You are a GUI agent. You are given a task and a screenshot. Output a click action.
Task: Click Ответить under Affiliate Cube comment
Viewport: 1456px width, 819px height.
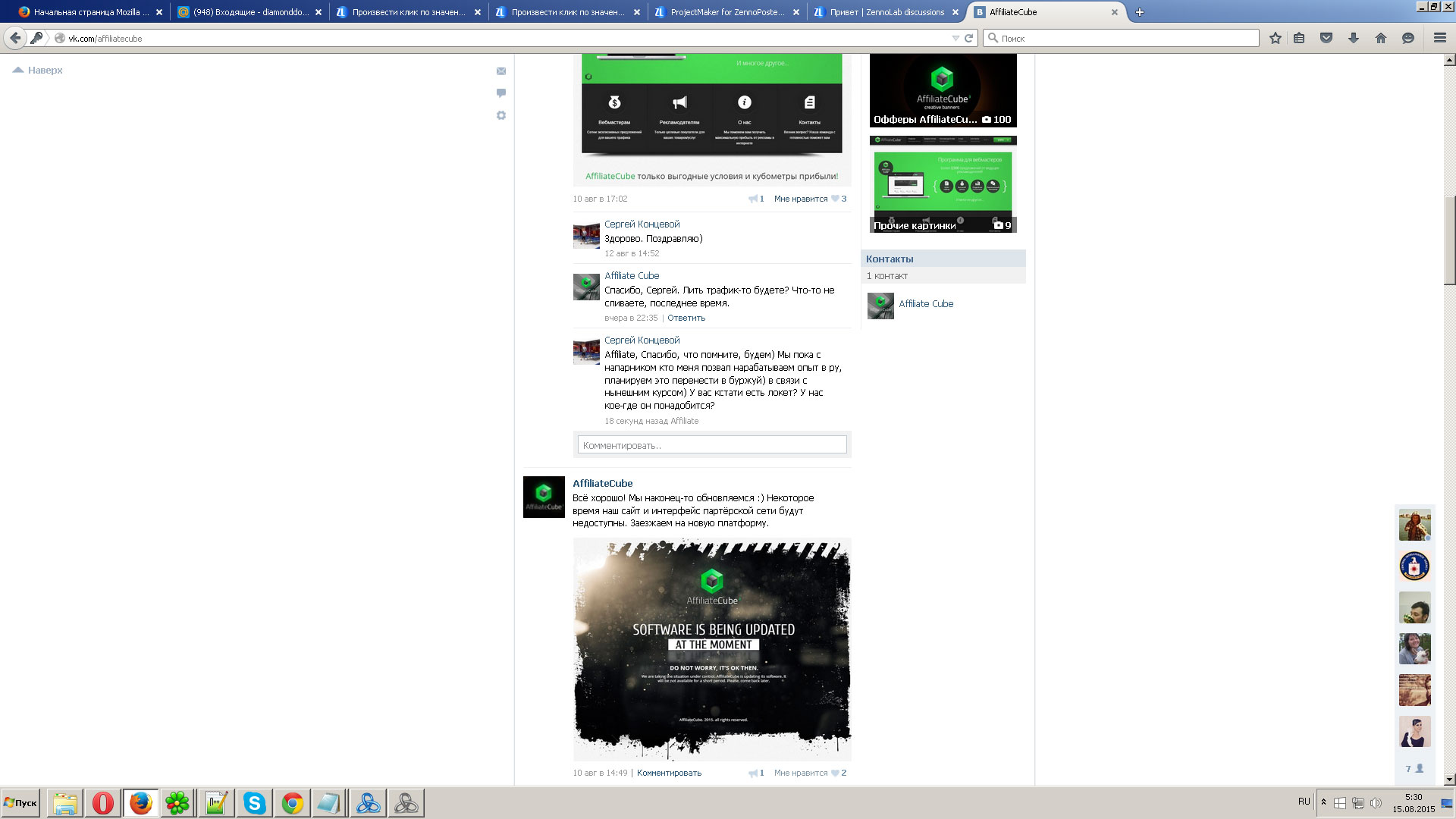tap(686, 318)
